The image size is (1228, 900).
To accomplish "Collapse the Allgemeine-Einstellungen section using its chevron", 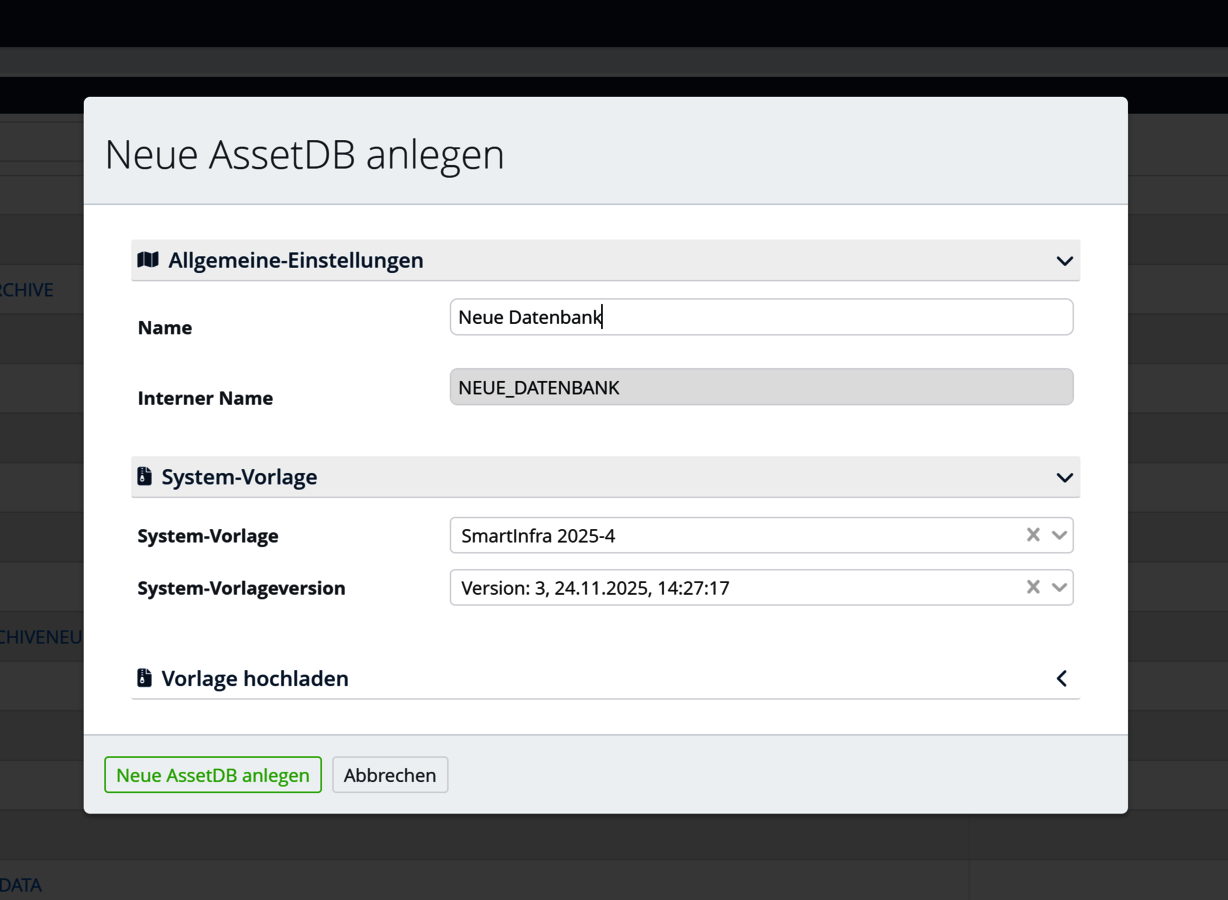I will (1064, 261).
